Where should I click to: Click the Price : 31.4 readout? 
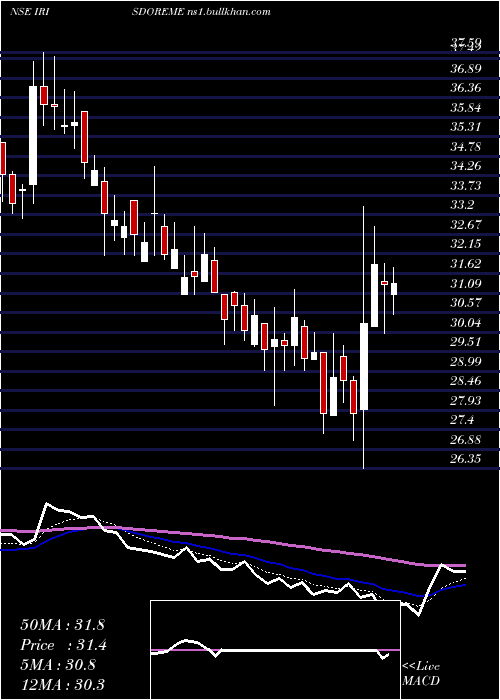64,645
